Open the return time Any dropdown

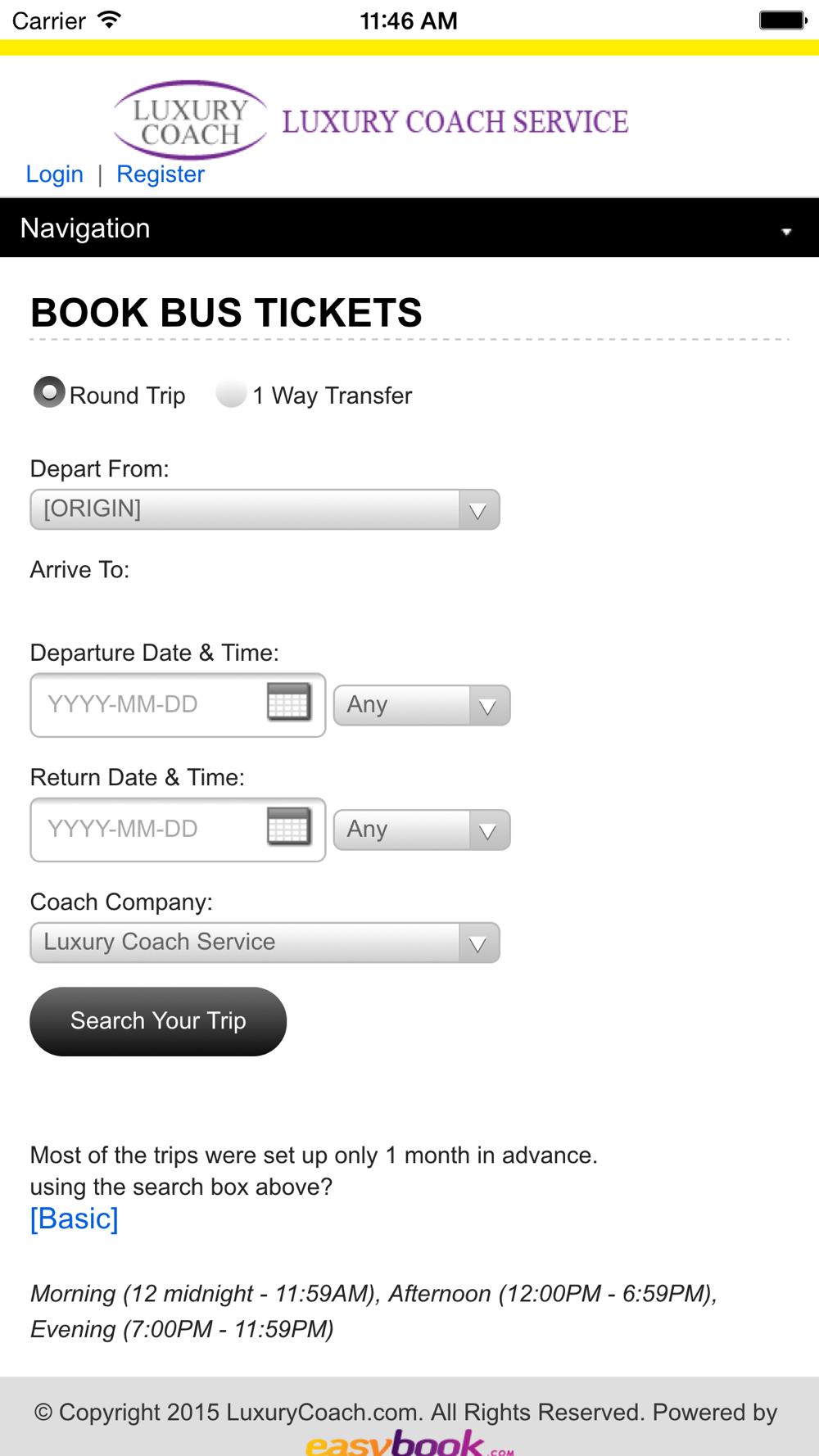pyautogui.click(x=422, y=830)
